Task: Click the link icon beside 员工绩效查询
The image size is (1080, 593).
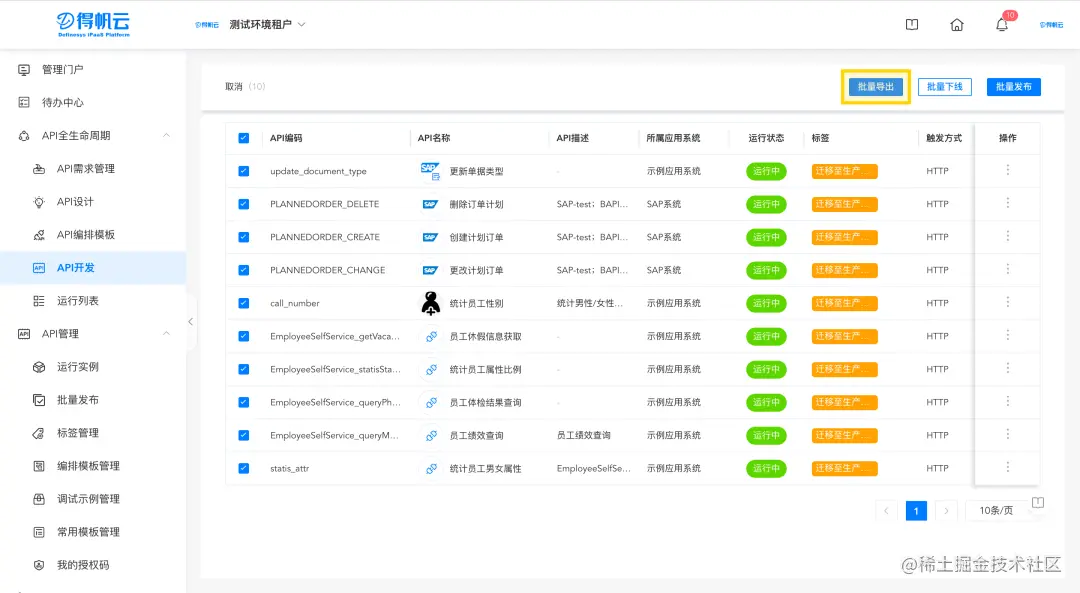Action: pyautogui.click(x=431, y=436)
